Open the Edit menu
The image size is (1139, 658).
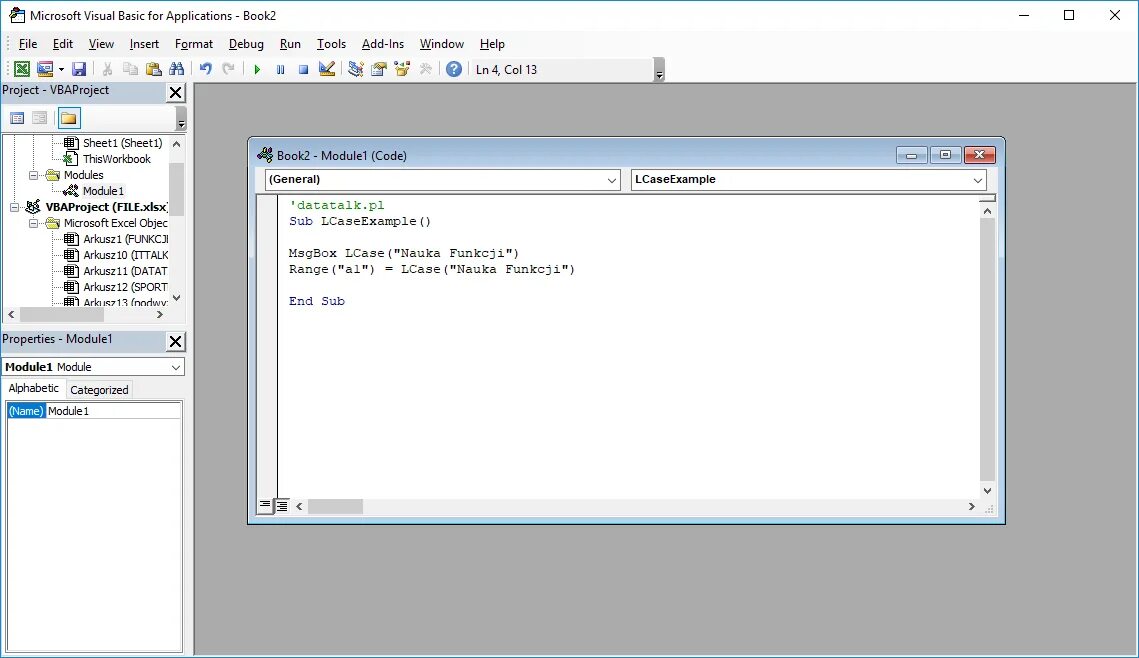pos(62,44)
